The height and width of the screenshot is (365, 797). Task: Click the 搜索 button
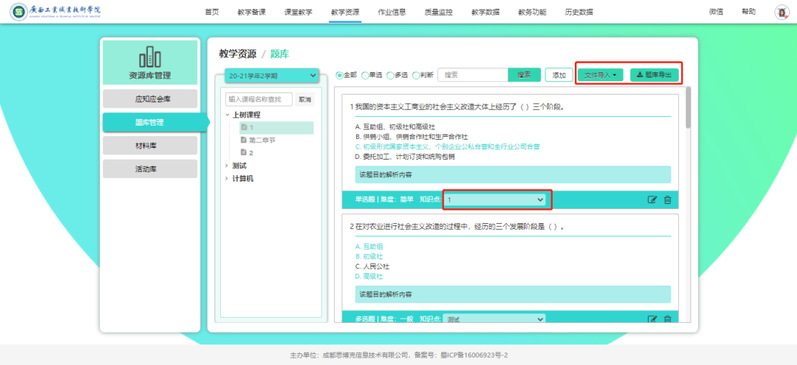(524, 75)
